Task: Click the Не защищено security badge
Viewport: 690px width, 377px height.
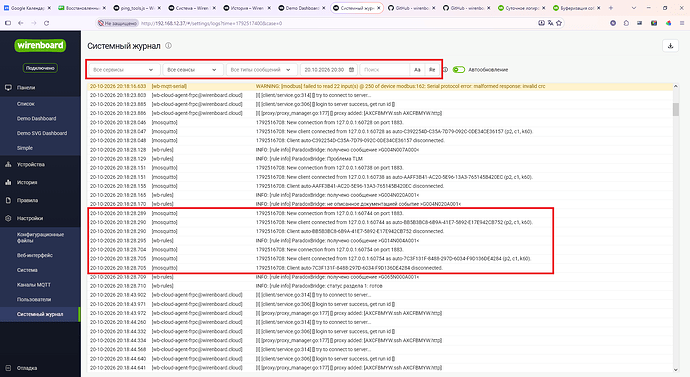Action: point(117,23)
